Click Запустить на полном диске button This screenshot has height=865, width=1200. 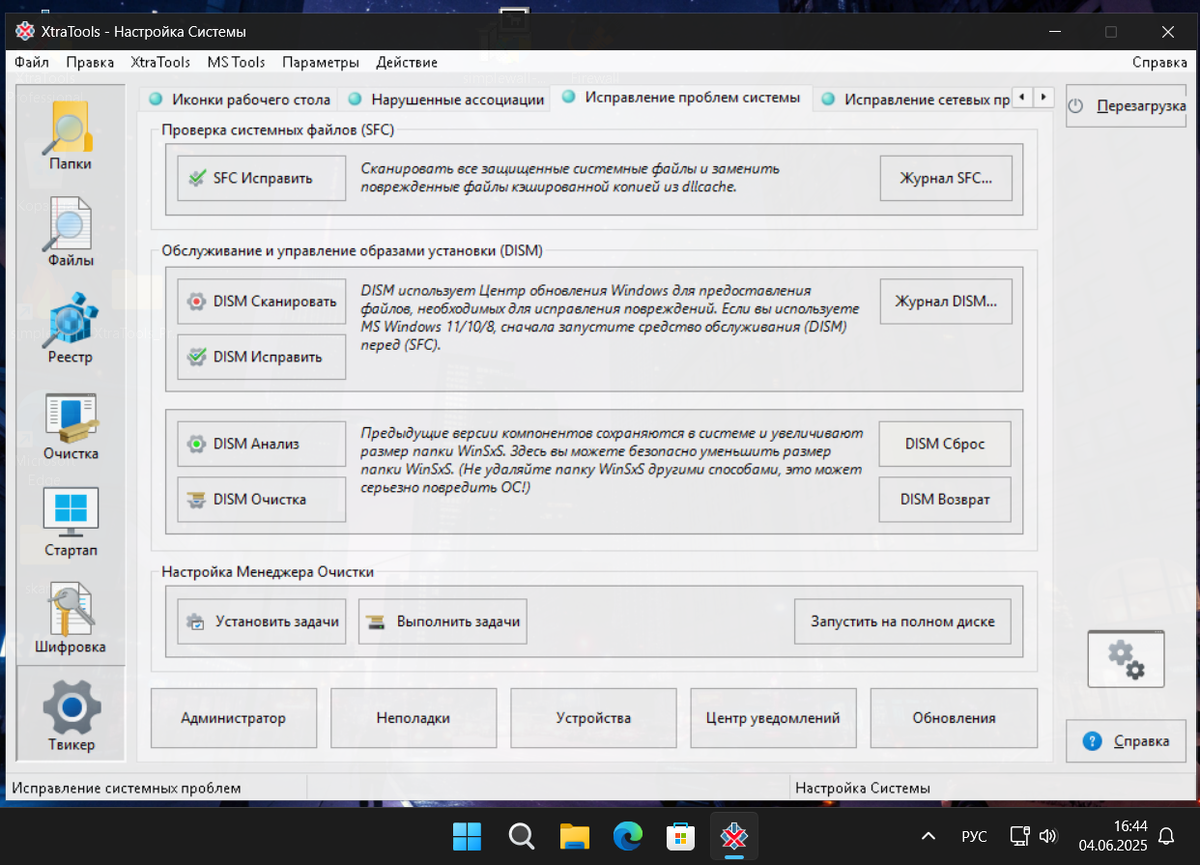(x=903, y=621)
